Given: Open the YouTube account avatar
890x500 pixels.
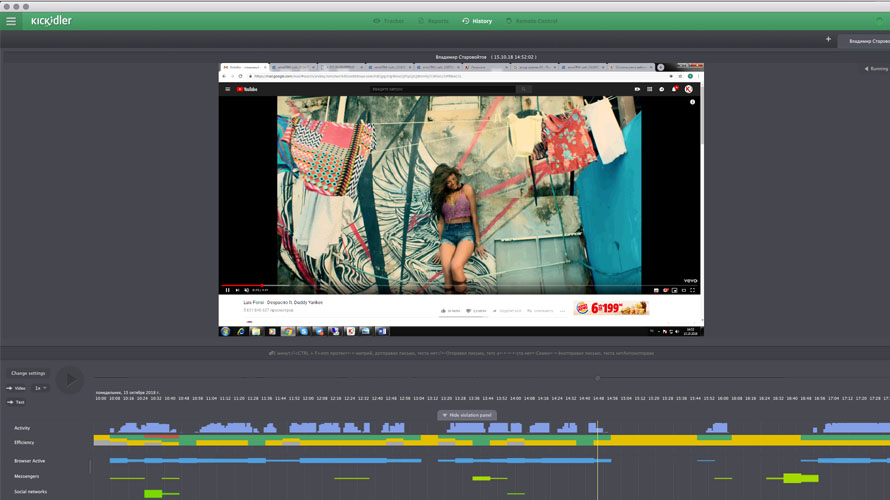Looking at the screenshot, I should 689,89.
